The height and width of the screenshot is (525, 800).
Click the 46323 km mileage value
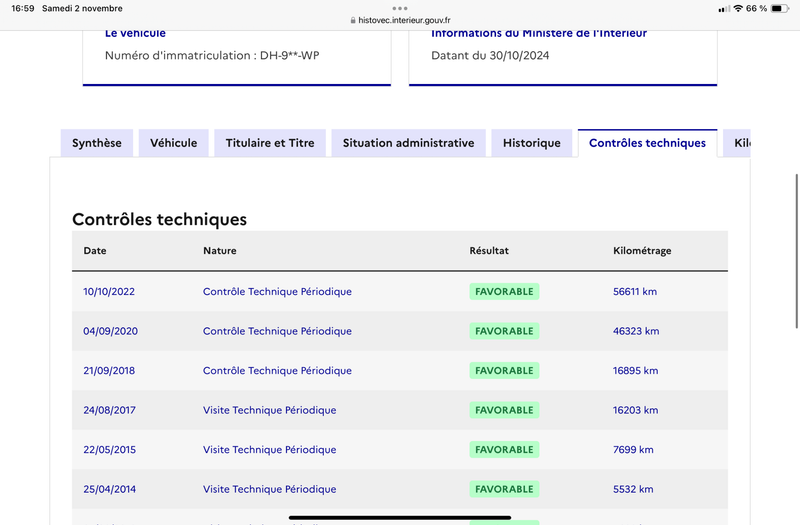636,331
